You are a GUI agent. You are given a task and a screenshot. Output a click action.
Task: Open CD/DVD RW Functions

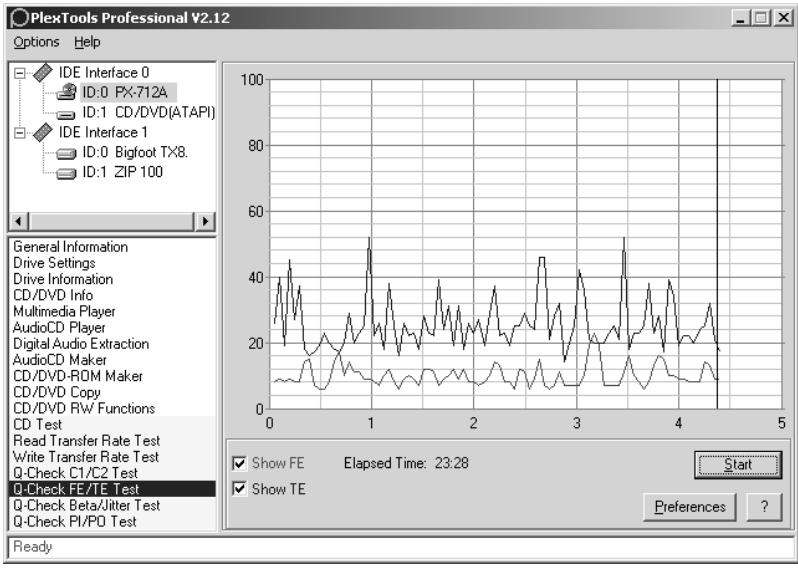tap(84, 408)
